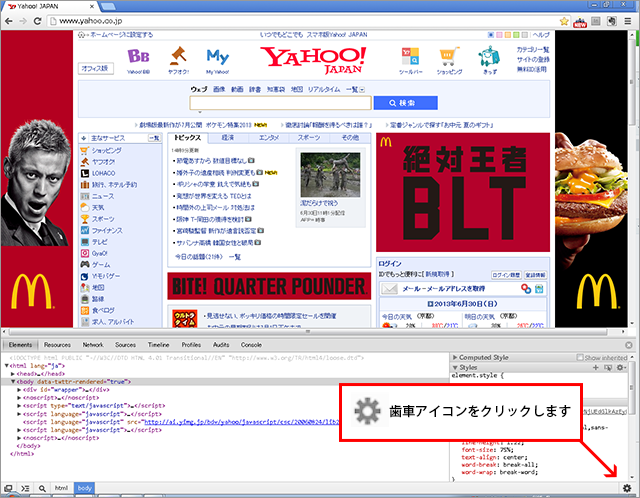
Task: Bookmark this page with the star icon
Action: click(x=564, y=21)
